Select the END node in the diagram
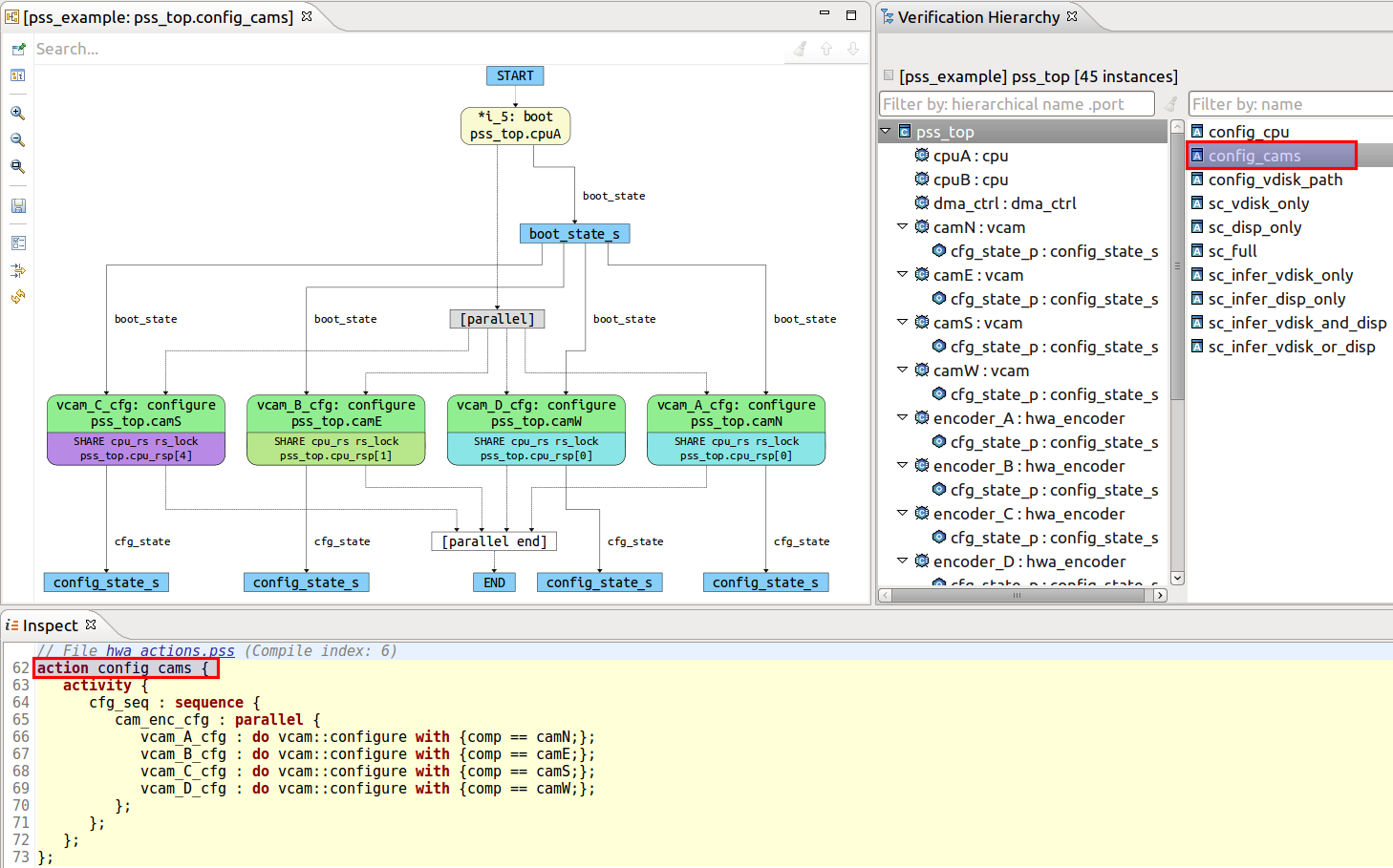The height and width of the screenshot is (868, 1393). (x=494, y=582)
